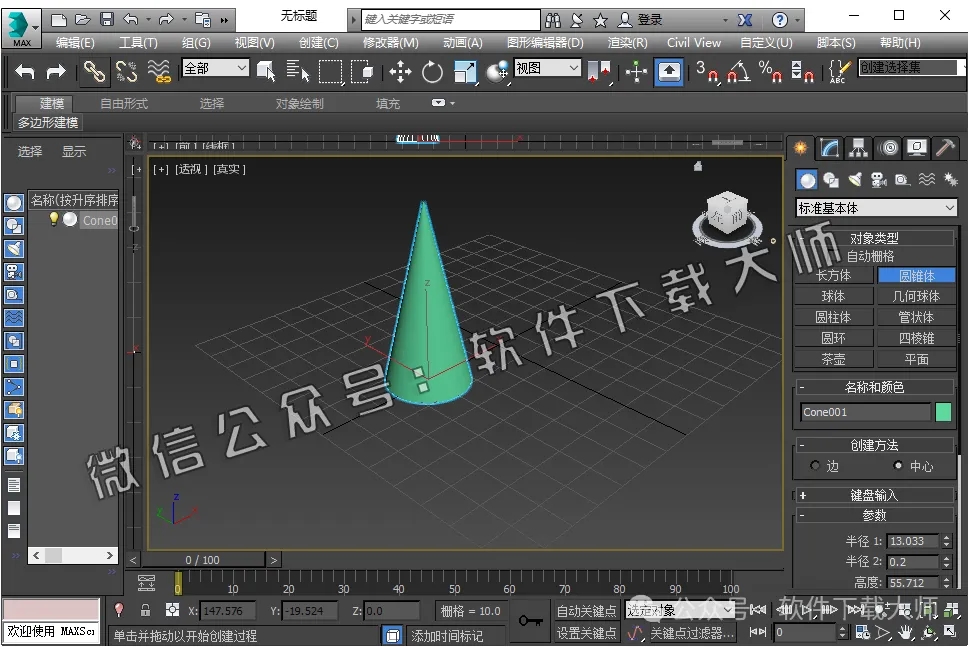969x647 pixels.
Task: Switch to the Modify command panel icon
Action: coord(829,150)
